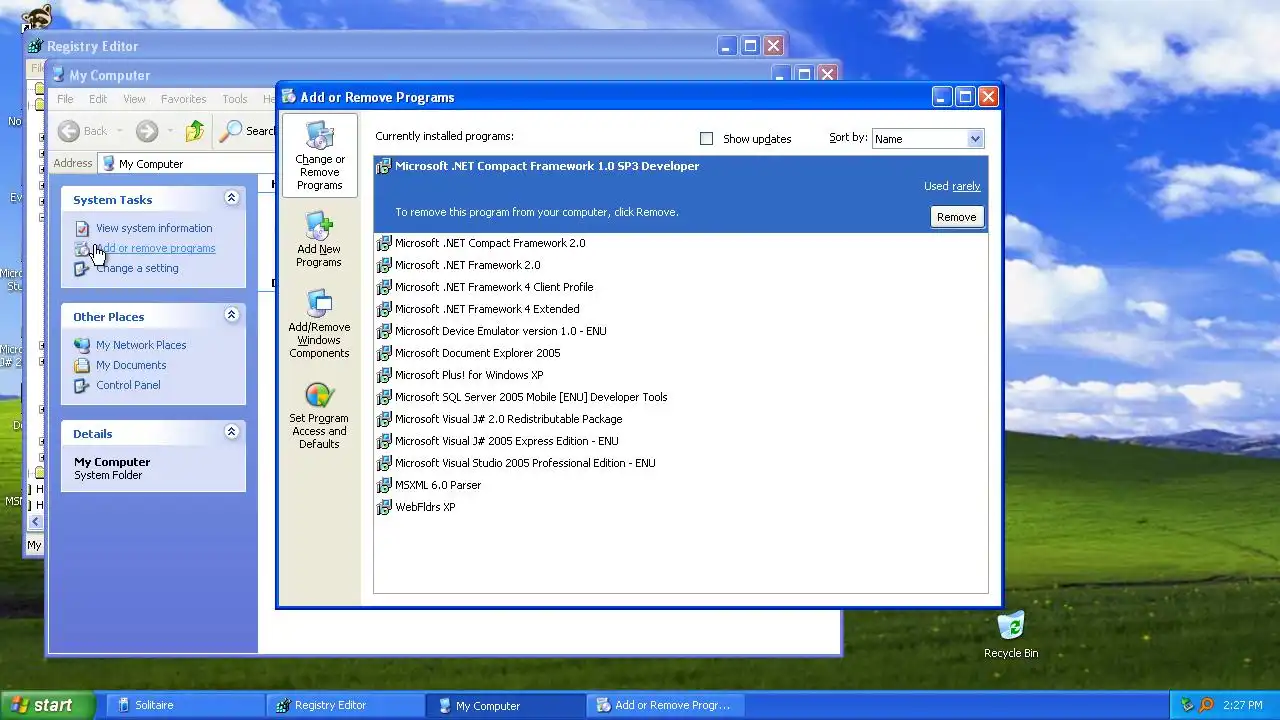This screenshot has height=720, width=1280.
Task: Click Add or remove programs link
Action: coord(156,248)
